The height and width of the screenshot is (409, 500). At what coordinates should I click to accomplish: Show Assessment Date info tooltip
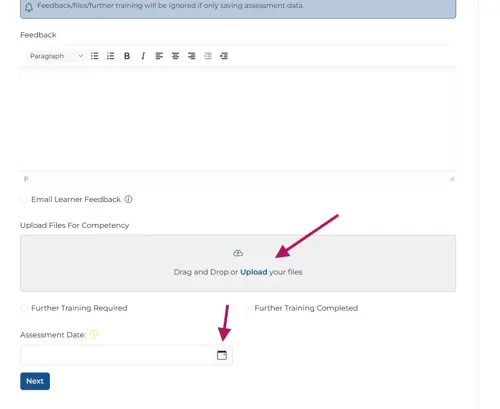pyautogui.click(x=94, y=334)
